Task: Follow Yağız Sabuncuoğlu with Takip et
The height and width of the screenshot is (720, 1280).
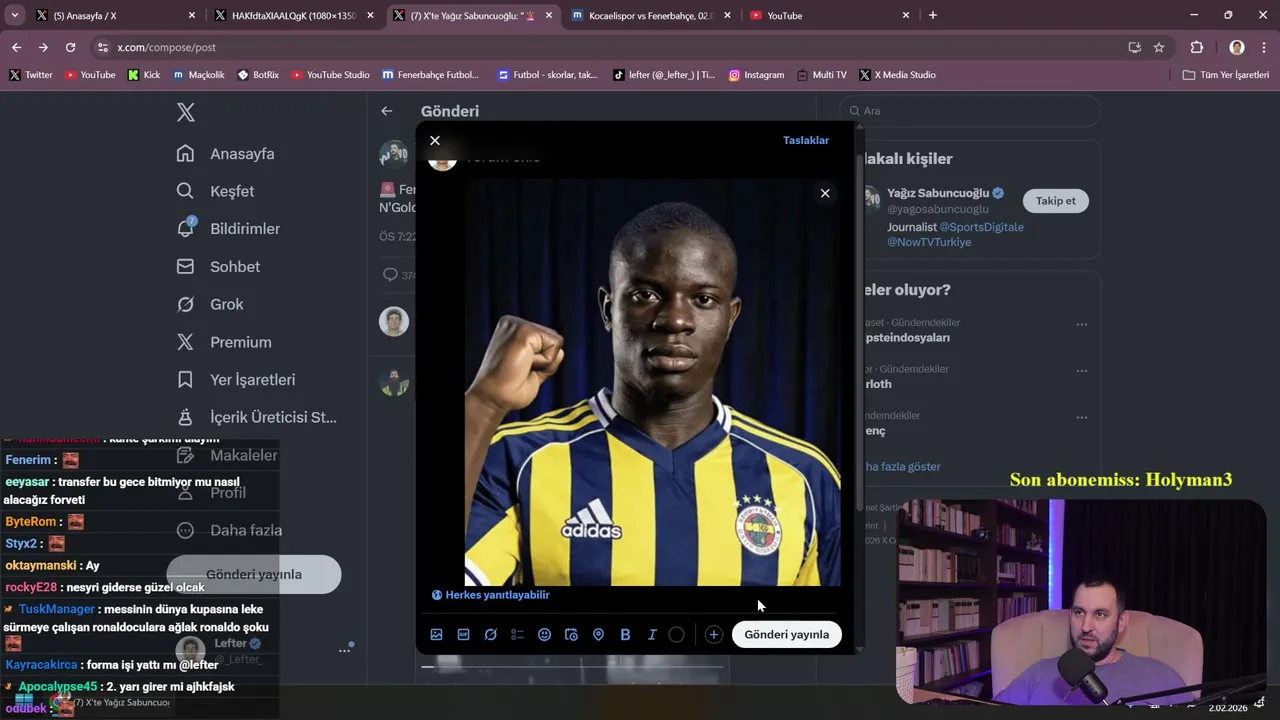Action: click(x=1055, y=201)
